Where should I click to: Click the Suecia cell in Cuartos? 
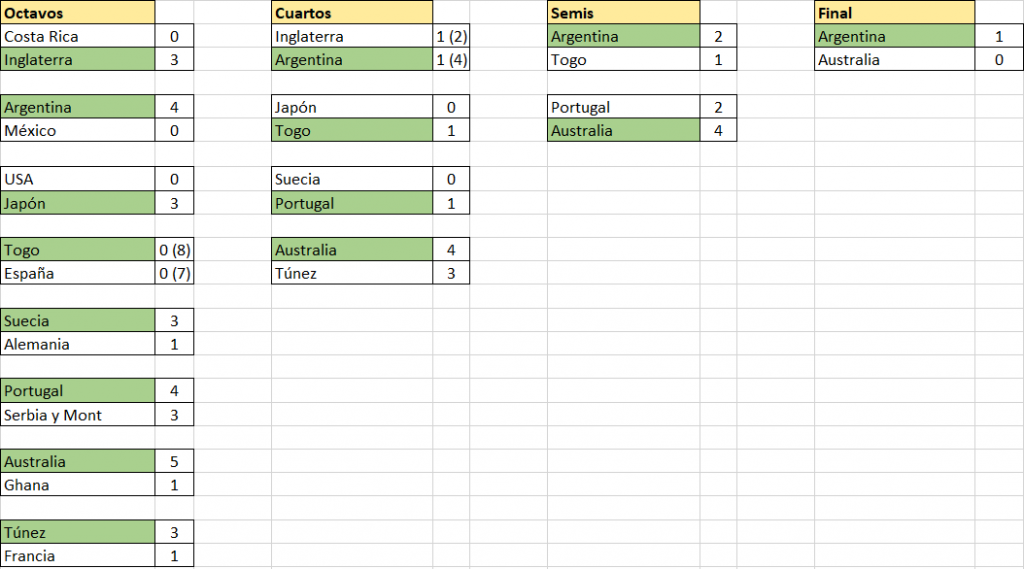[x=352, y=179]
